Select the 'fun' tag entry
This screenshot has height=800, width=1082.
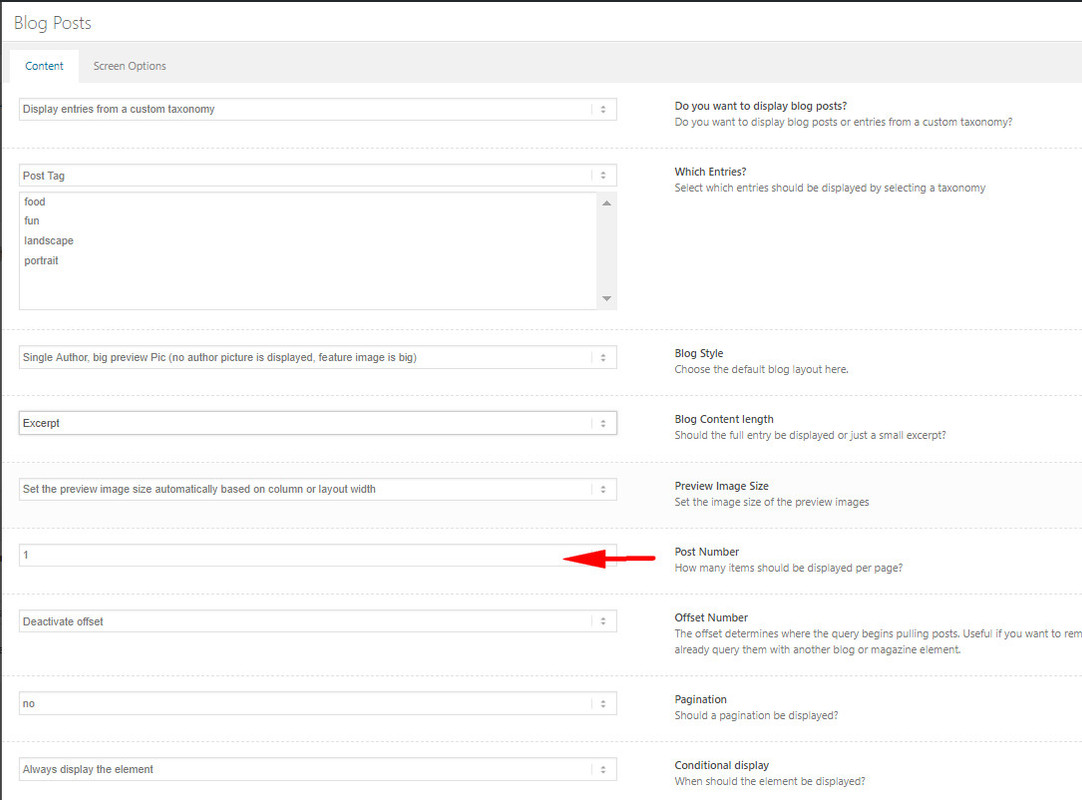point(32,221)
